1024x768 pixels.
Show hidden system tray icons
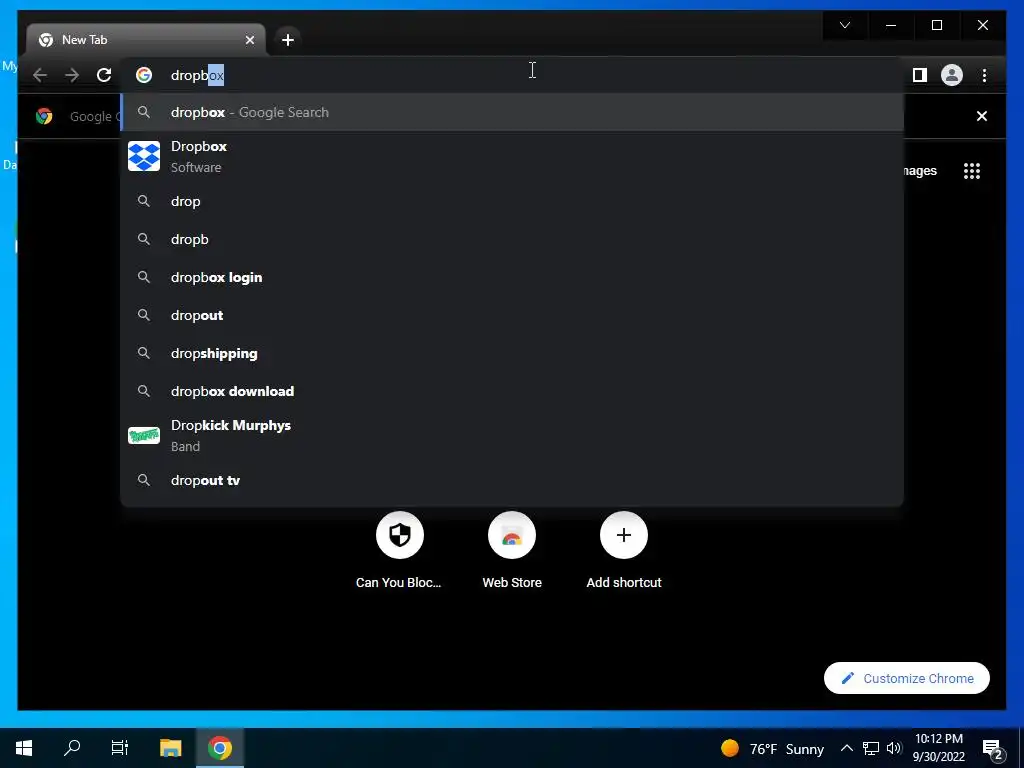[x=846, y=748]
